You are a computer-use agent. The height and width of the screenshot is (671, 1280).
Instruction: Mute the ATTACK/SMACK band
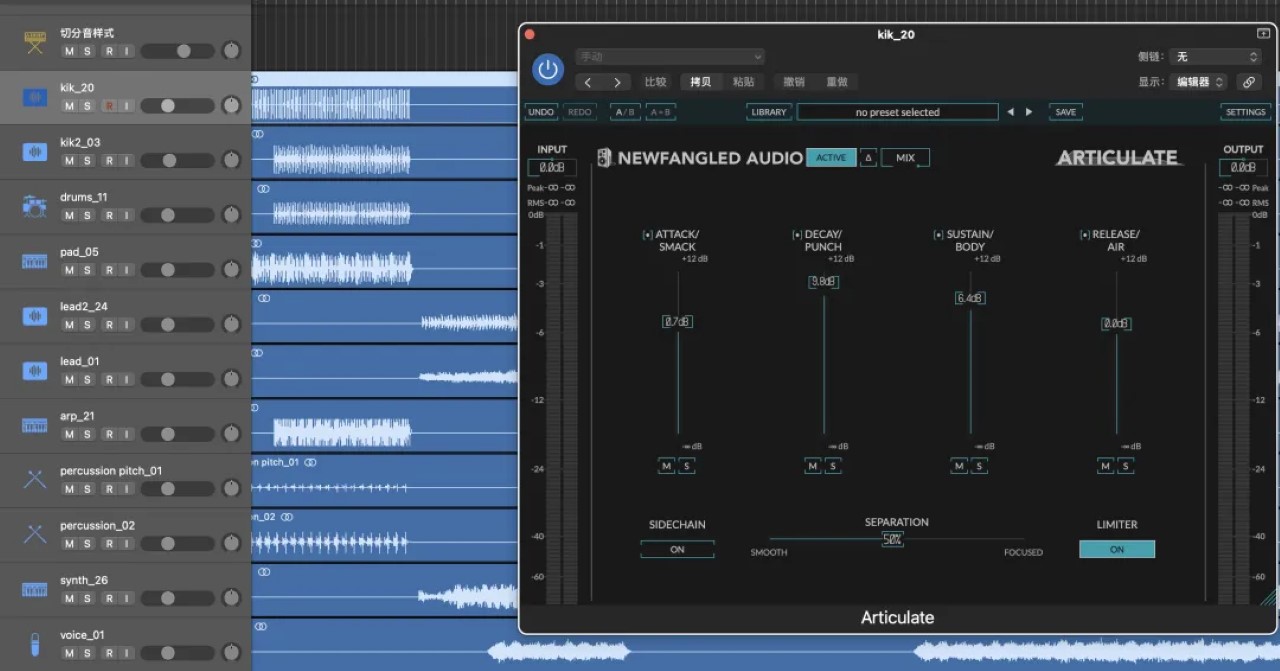click(x=667, y=466)
